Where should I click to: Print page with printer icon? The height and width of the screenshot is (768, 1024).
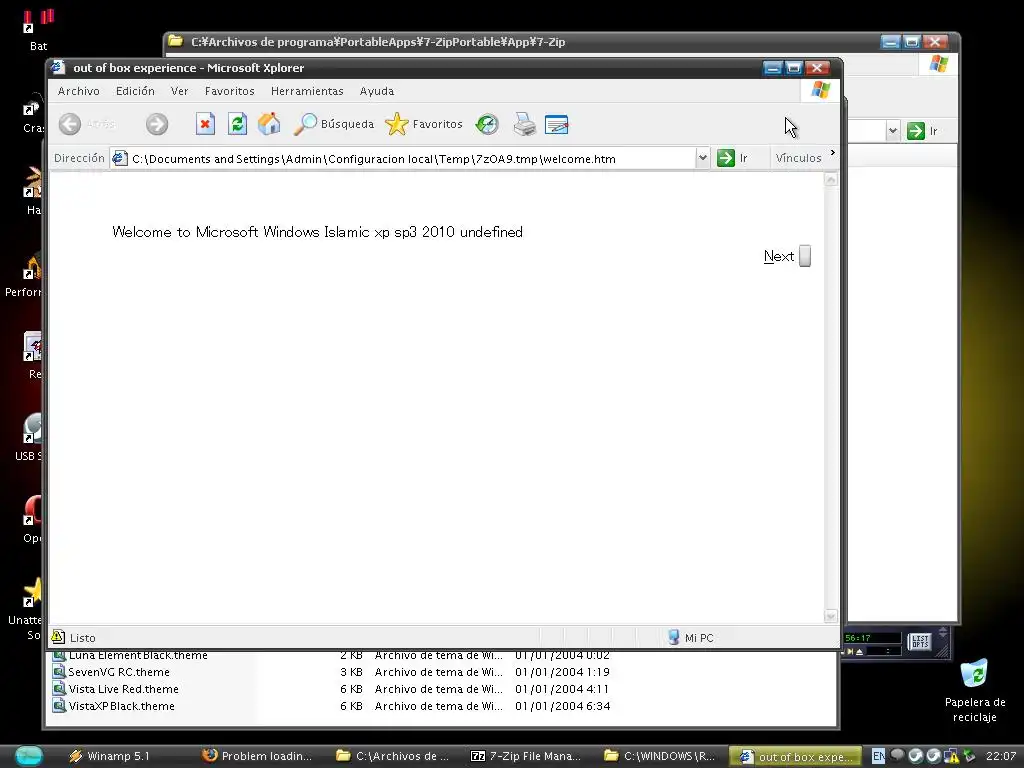click(524, 124)
